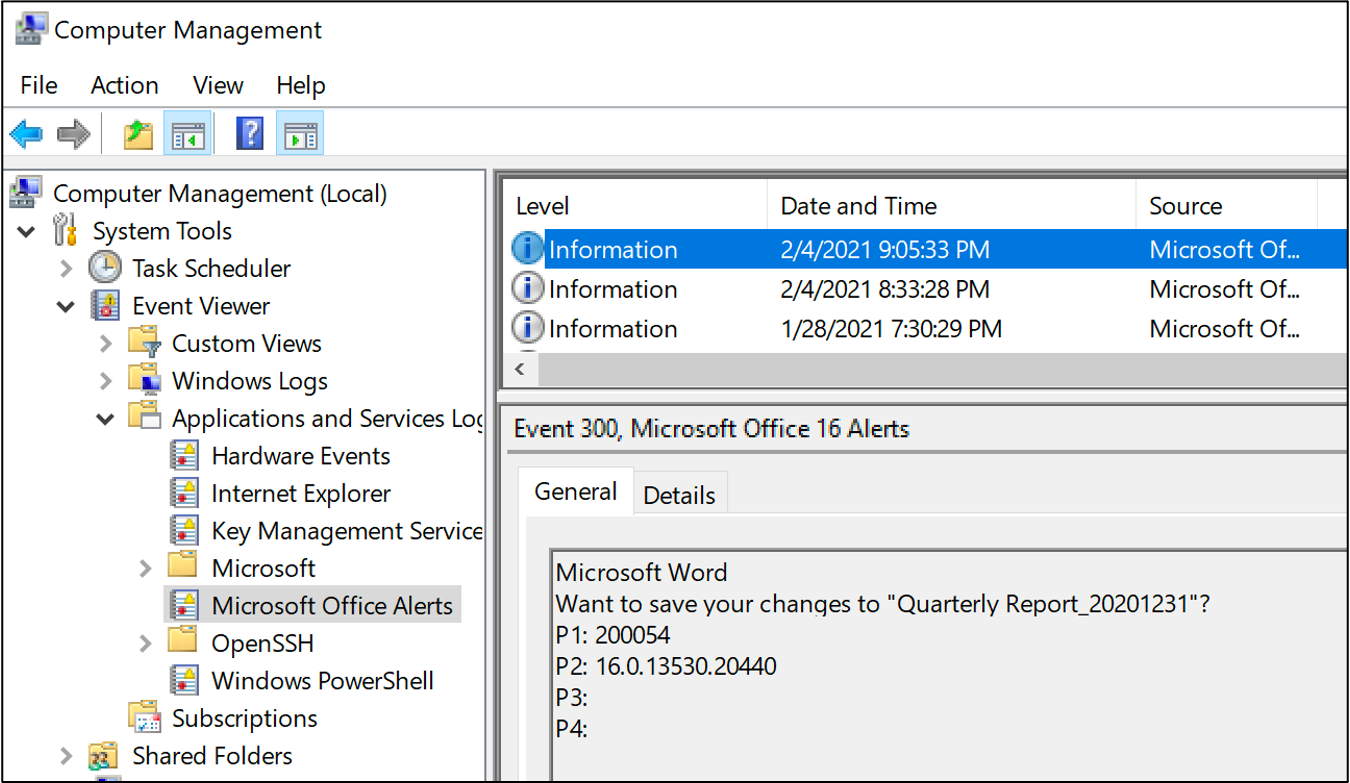Click the Information icon on the 8:33 PM event
1350x783 pixels.
(x=527, y=288)
